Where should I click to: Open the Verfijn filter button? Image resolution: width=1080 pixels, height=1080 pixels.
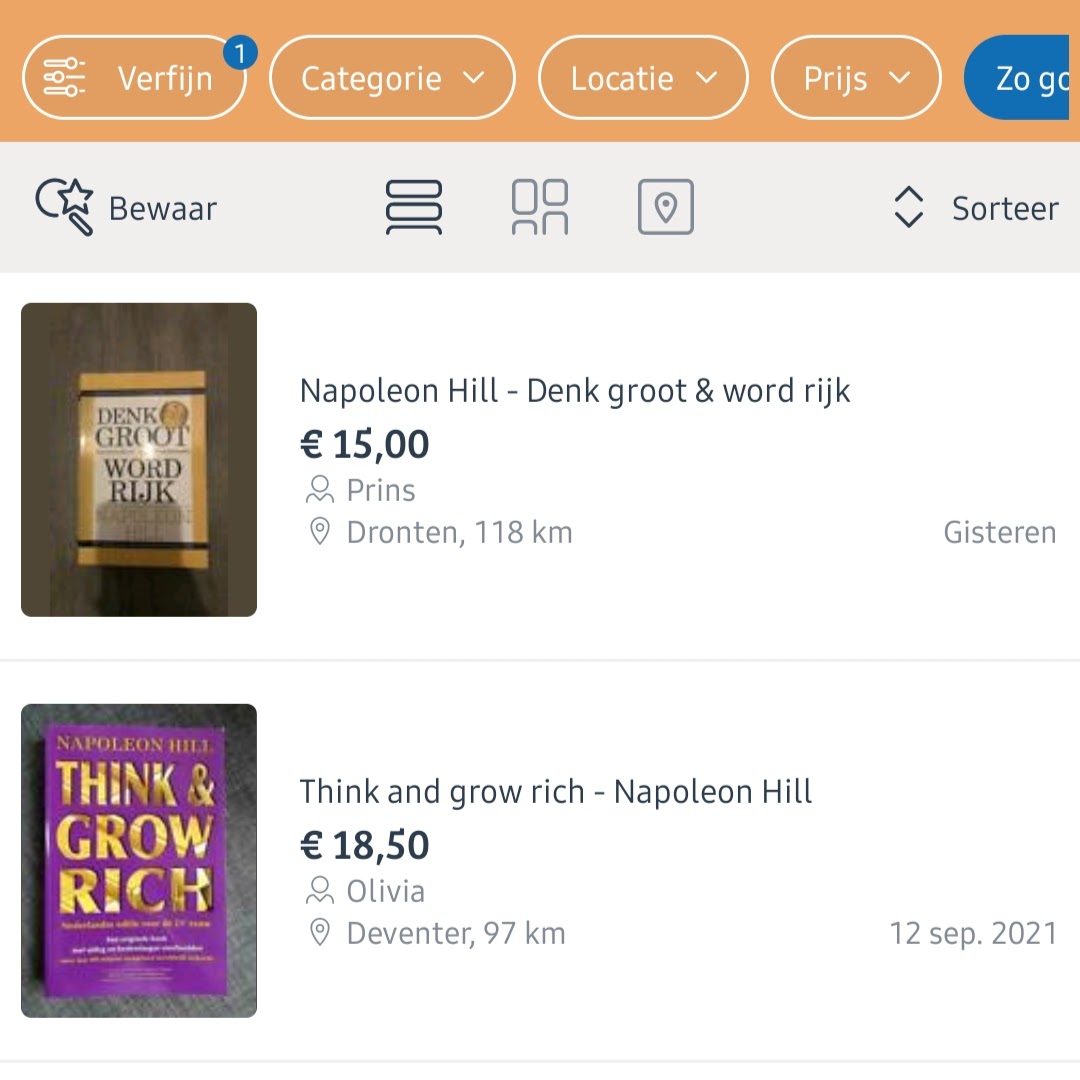tap(134, 78)
